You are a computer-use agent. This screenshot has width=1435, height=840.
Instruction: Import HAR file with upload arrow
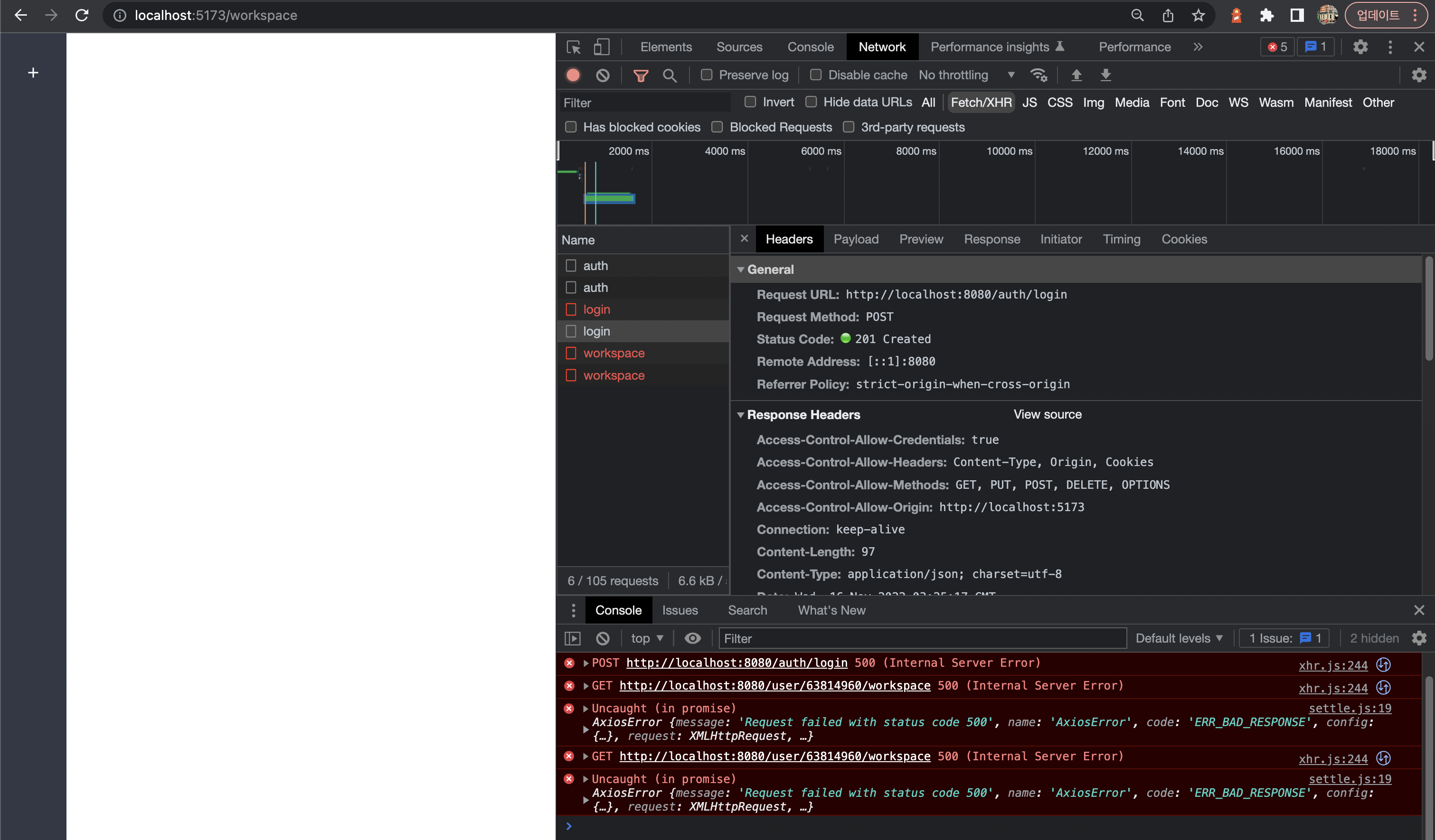pyautogui.click(x=1076, y=75)
